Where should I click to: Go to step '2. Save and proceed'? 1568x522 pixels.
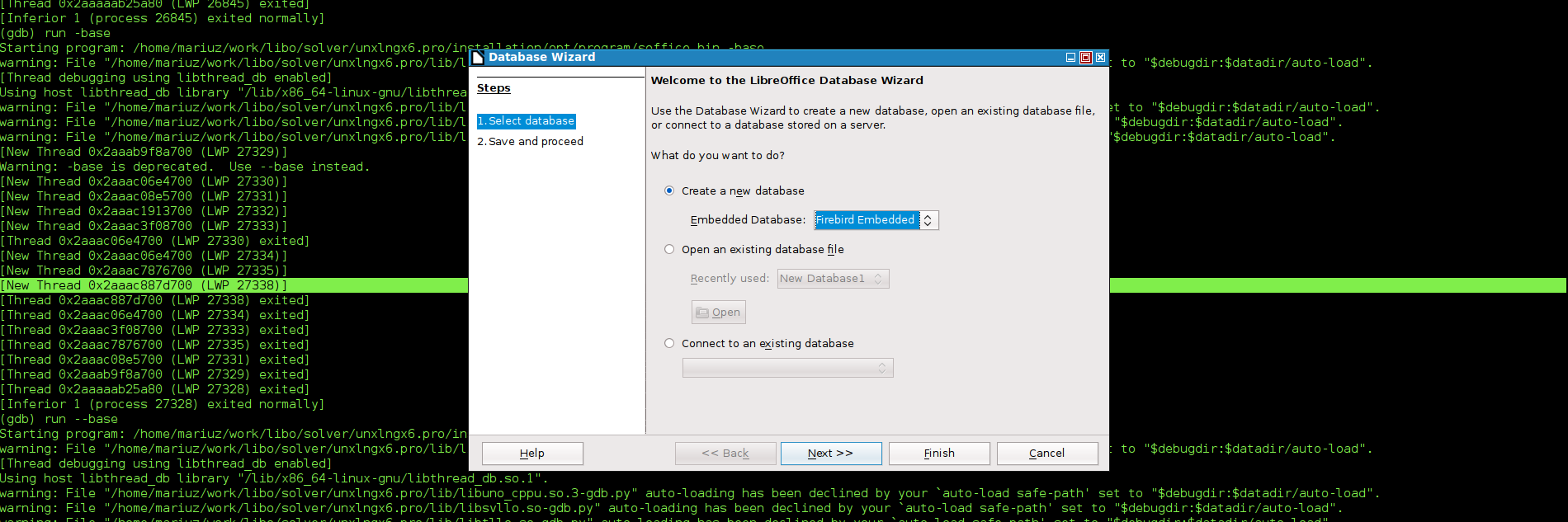[531, 142]
